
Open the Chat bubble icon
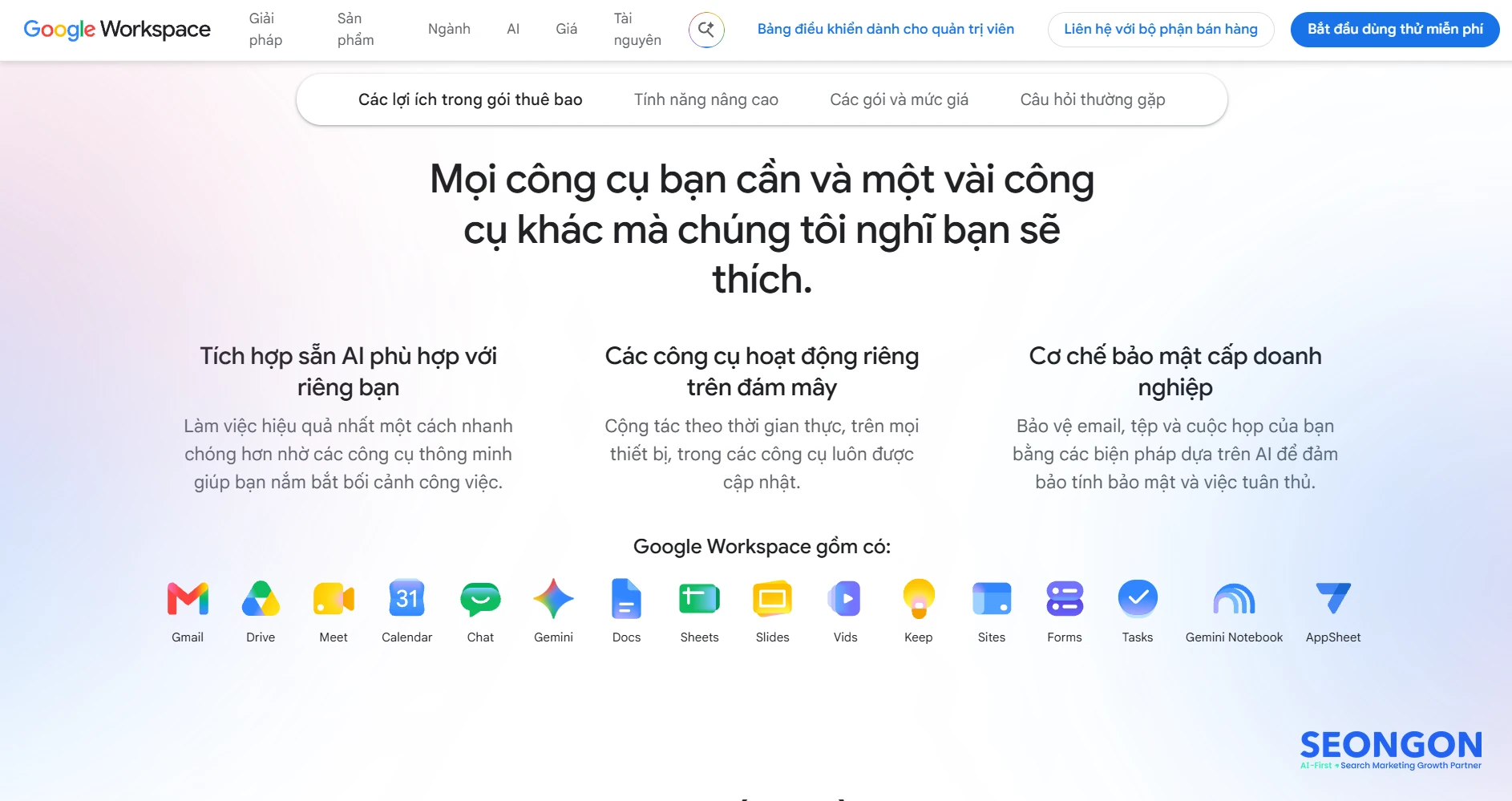(480, 599)
